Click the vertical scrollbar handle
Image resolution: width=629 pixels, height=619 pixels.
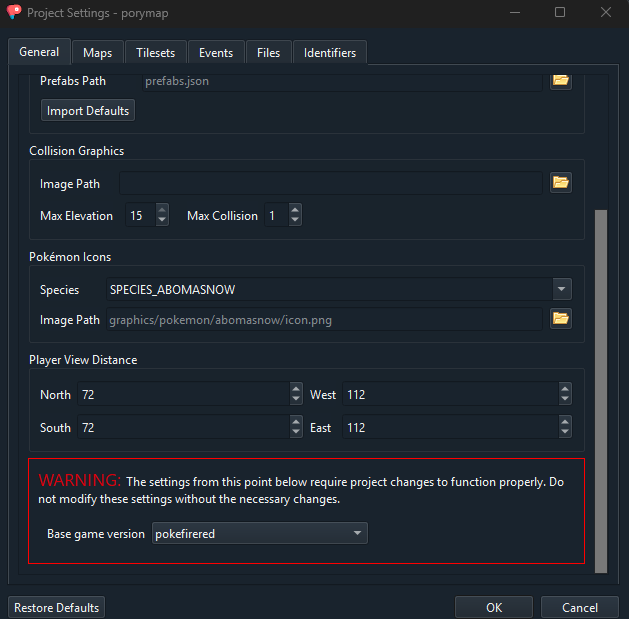tap(600, 390)
